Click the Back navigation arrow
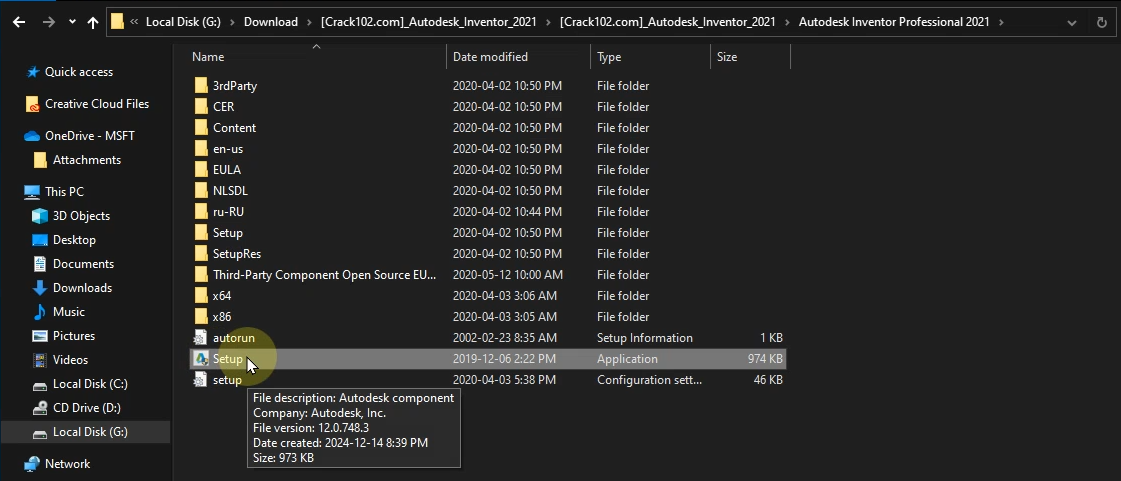The height and width of the screenshot is (481, 1121). coord(19,21)
